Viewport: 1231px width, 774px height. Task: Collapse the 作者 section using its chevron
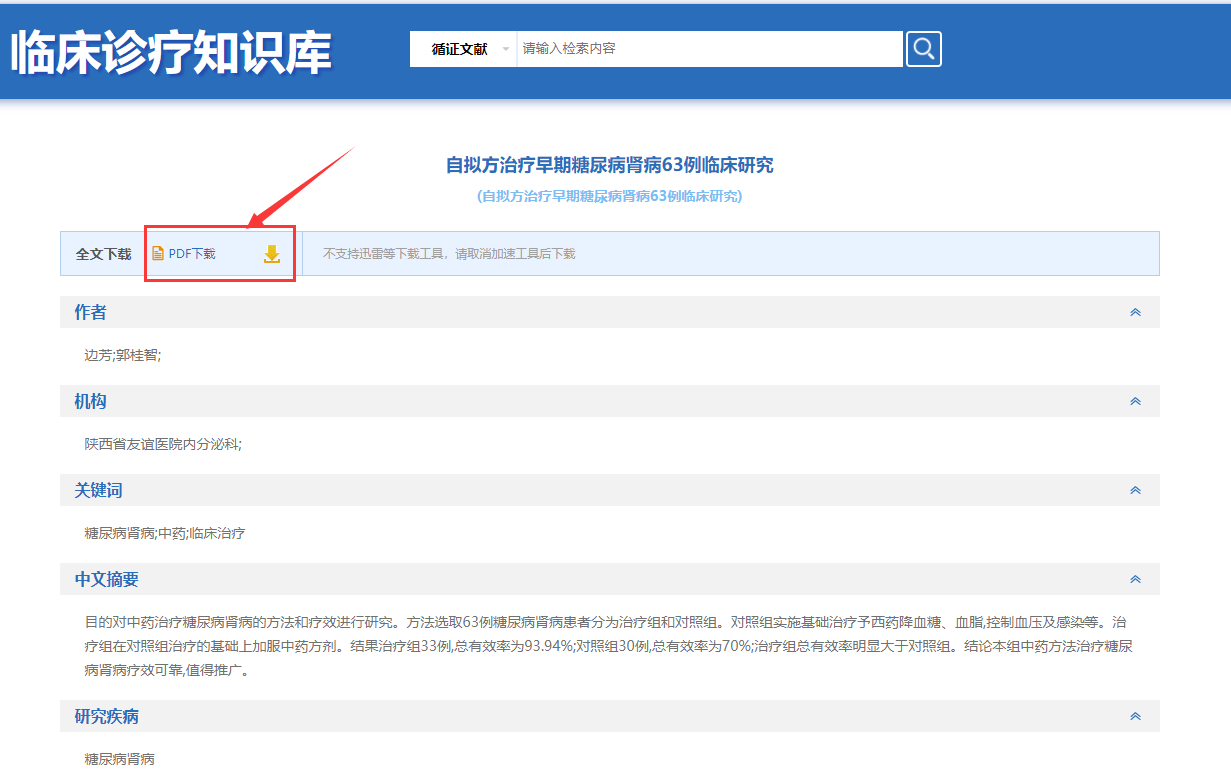1135,313
